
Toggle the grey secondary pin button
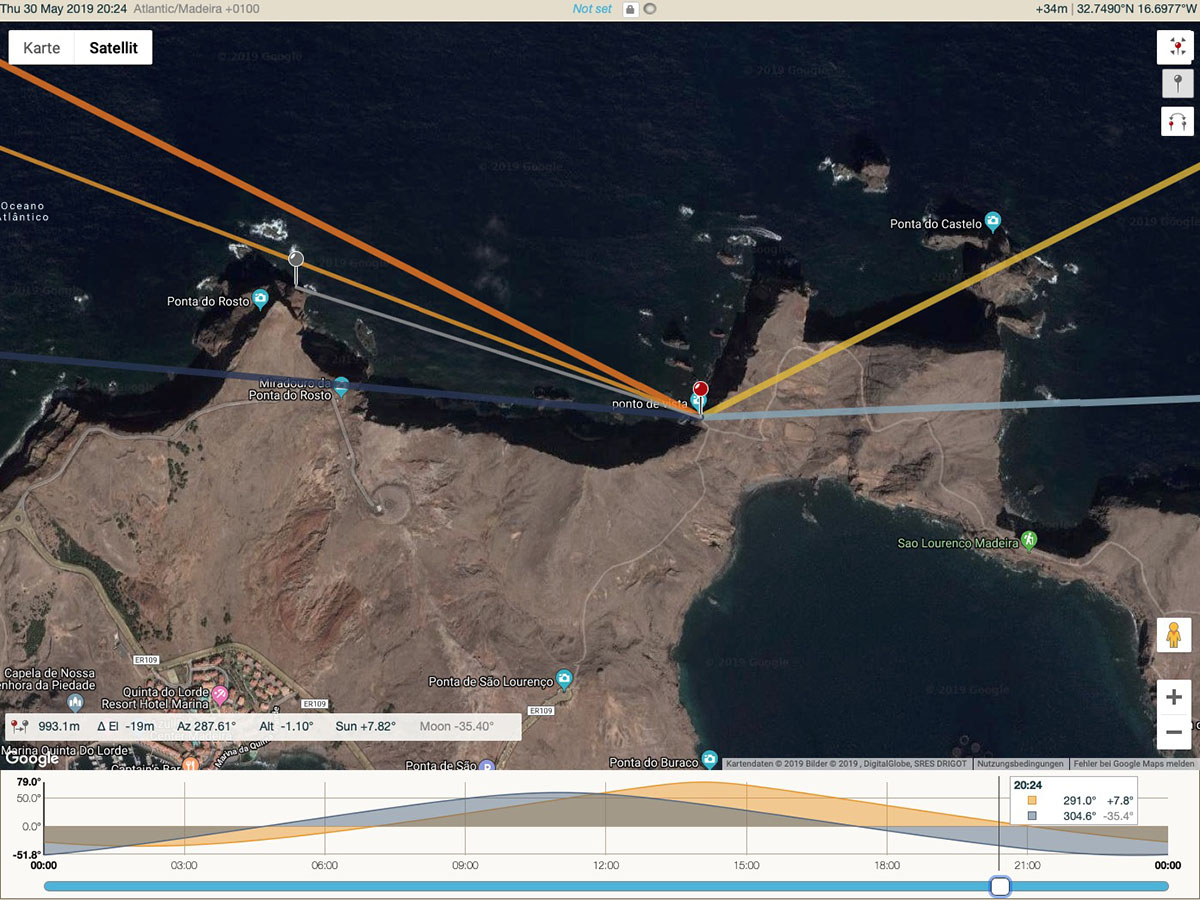pyautogui.click(x=1177, y=84)
